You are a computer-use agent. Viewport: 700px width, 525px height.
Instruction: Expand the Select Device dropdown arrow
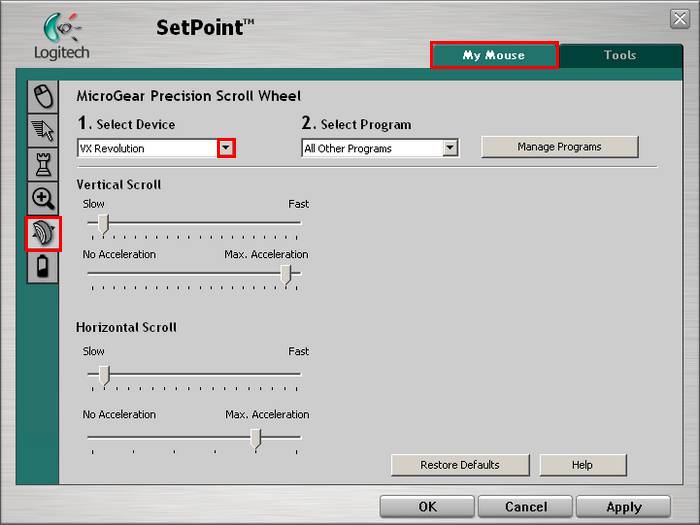pos(226,148)
